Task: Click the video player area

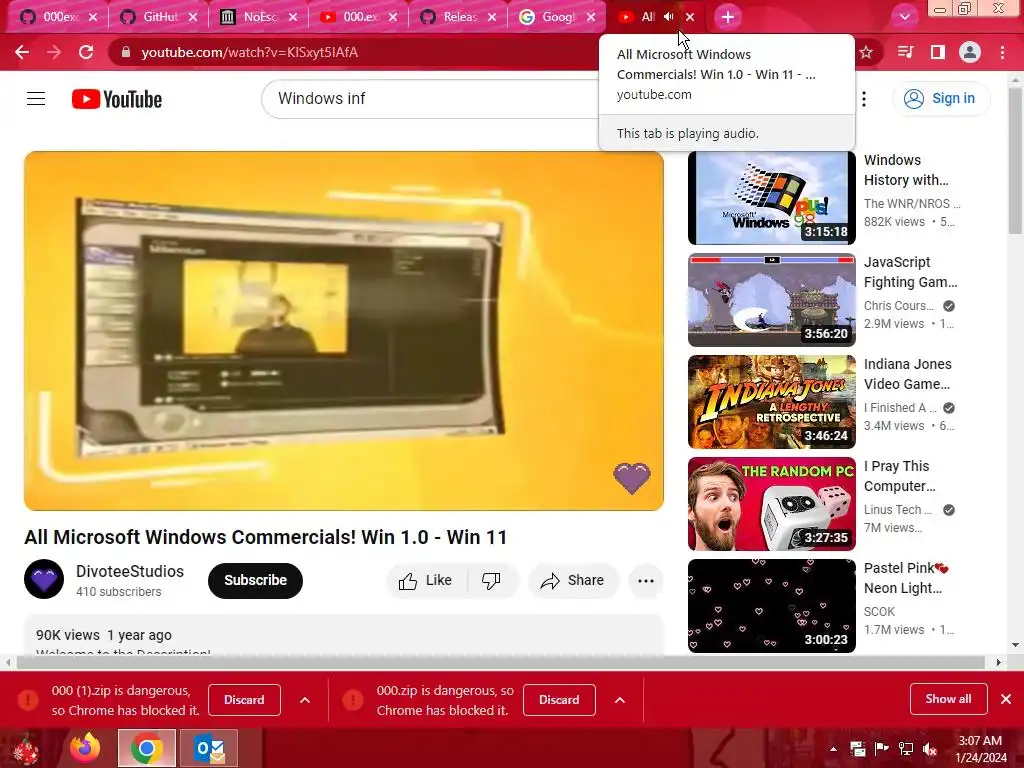Action: coord(344,330)
